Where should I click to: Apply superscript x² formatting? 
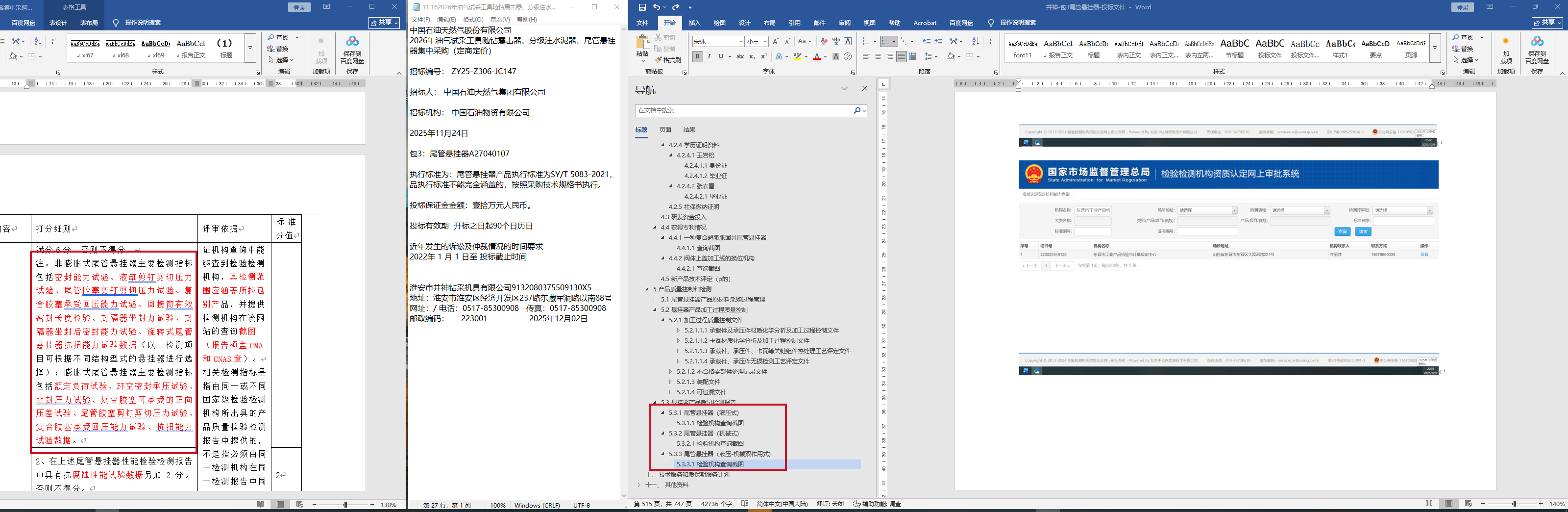pos(763,57)
